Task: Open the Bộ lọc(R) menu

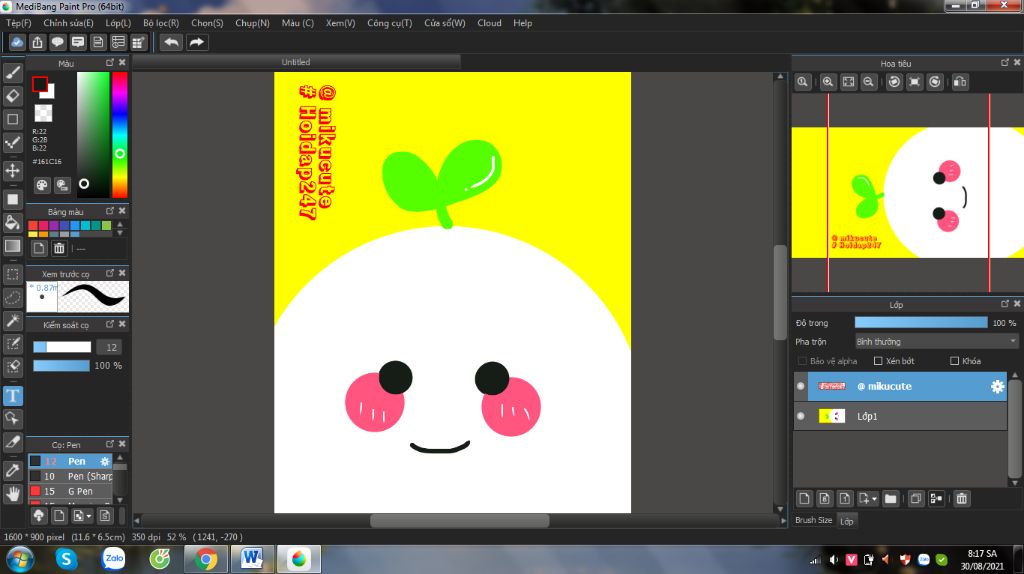Action: (161, 23)
